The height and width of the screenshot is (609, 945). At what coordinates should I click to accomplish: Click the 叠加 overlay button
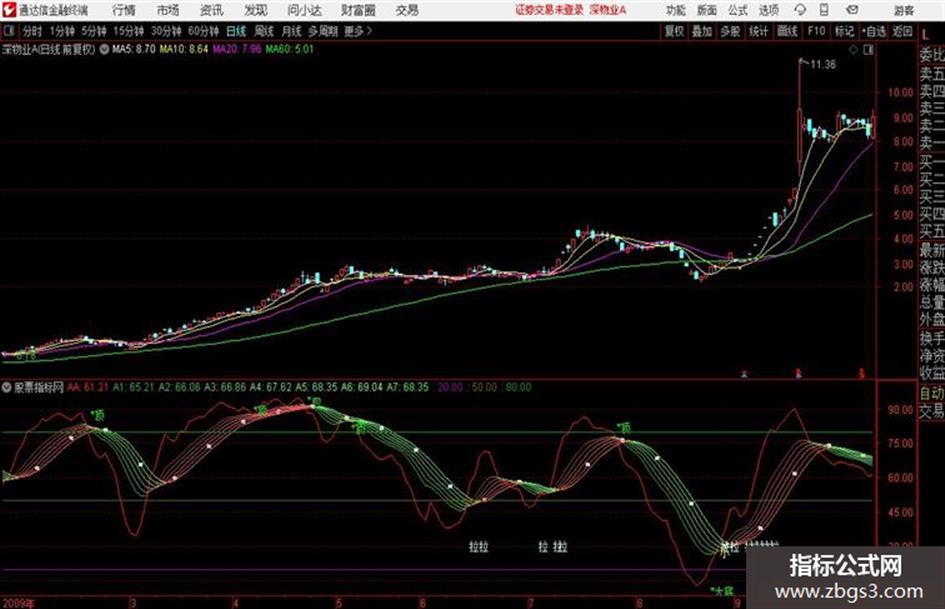click(x=702, y=31)
